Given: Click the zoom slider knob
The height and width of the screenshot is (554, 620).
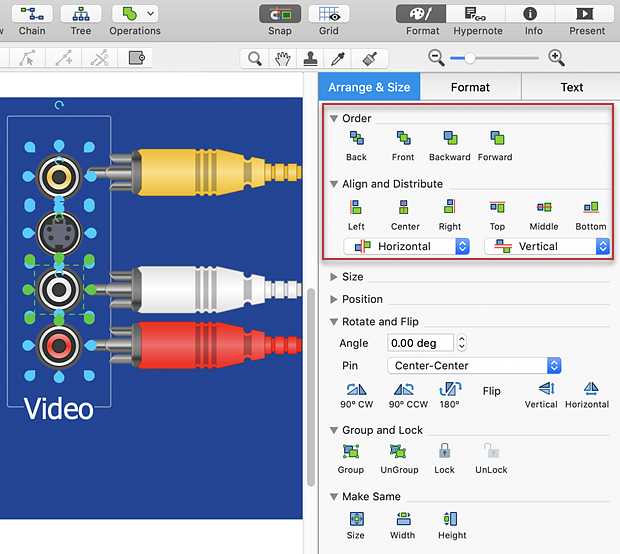Looking at the screenshot, I should (470, 58).
